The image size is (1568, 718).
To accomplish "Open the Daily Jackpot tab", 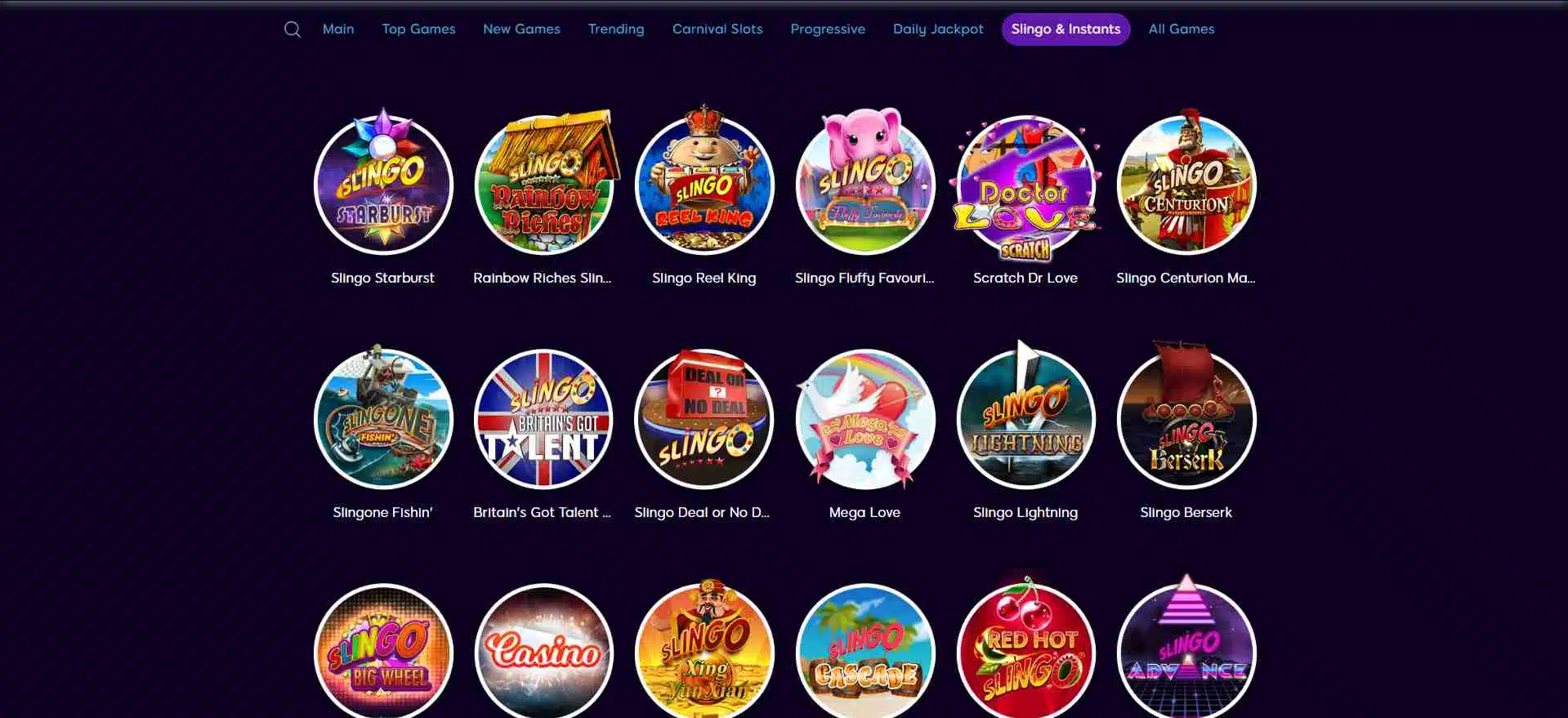I will 938,29.
